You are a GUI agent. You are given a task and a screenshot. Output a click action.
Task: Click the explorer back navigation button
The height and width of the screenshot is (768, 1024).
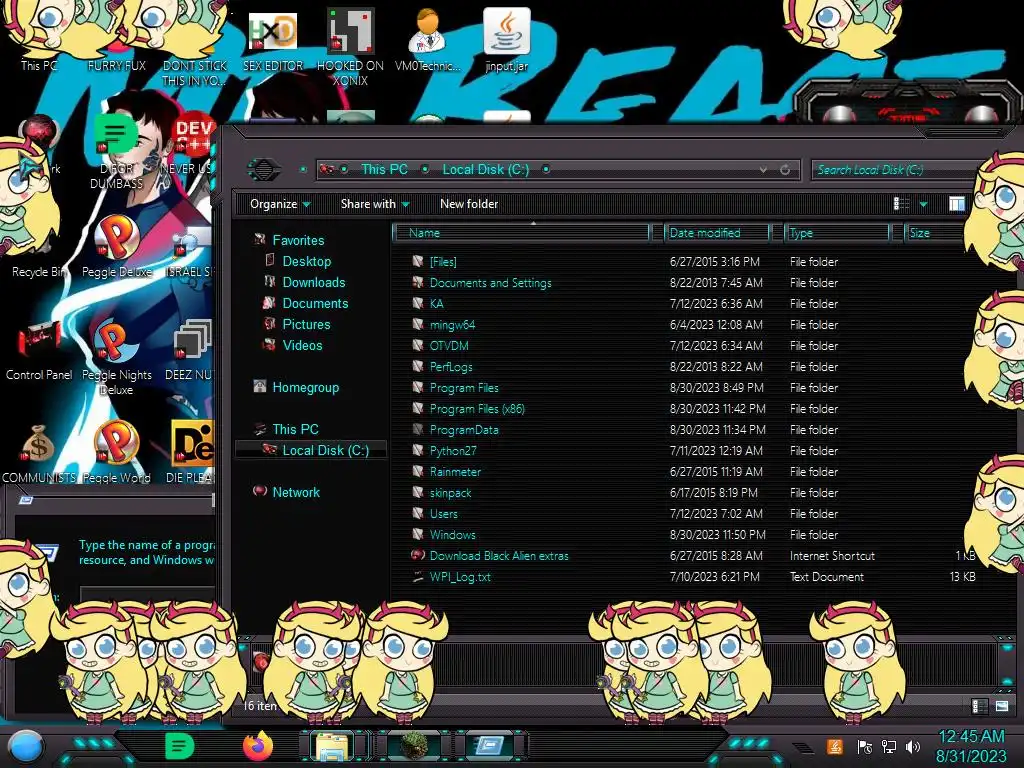[x=264, y=170]
